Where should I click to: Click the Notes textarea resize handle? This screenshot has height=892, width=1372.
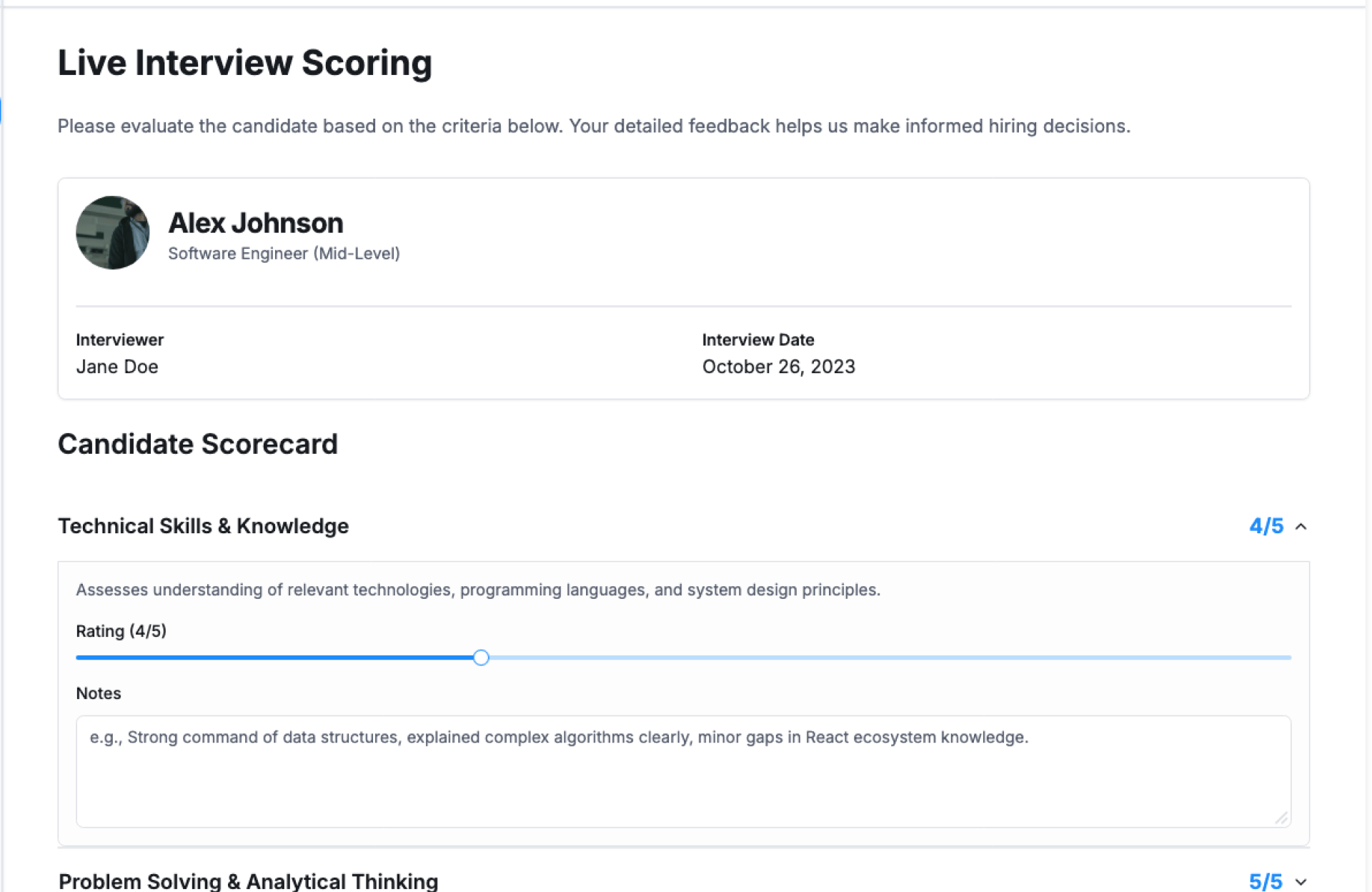pos(1281,818)
